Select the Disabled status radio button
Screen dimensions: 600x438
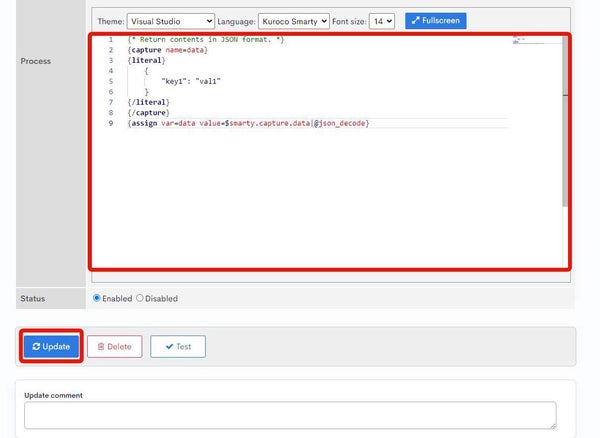click(140, 298)
